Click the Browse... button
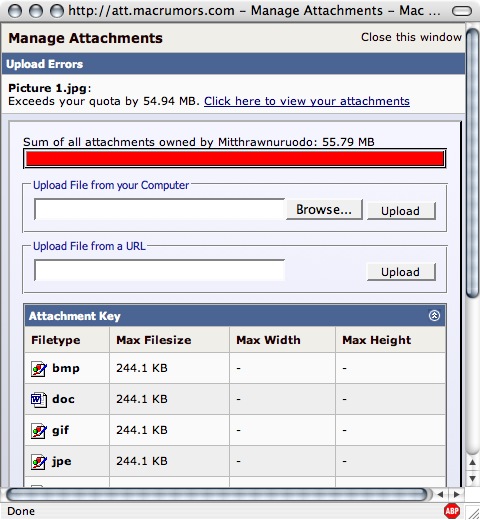 click(x=324, y=210)
